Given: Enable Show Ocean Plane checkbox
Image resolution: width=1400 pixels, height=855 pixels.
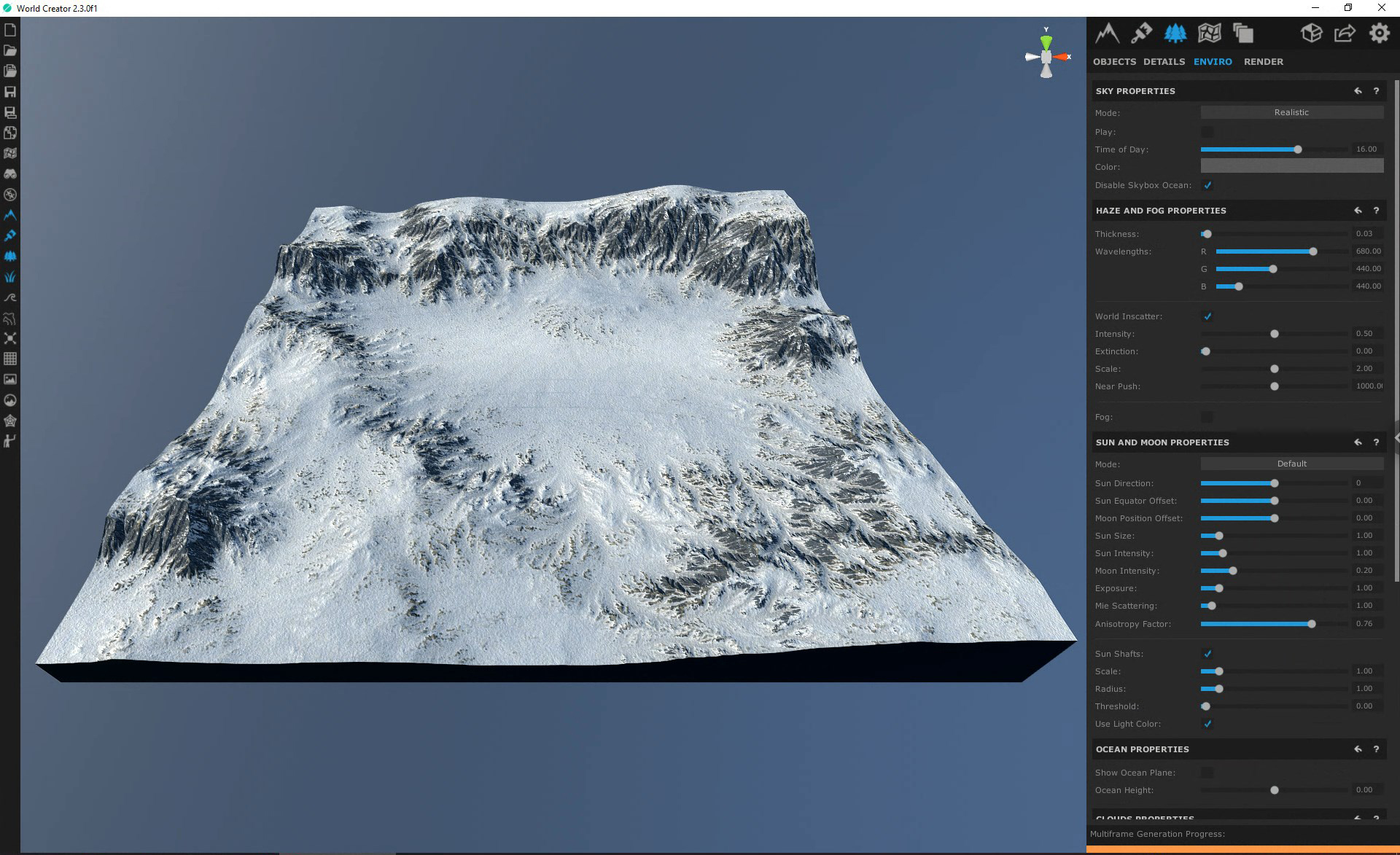Looking at the screenshot, I should coord(1207,773).
